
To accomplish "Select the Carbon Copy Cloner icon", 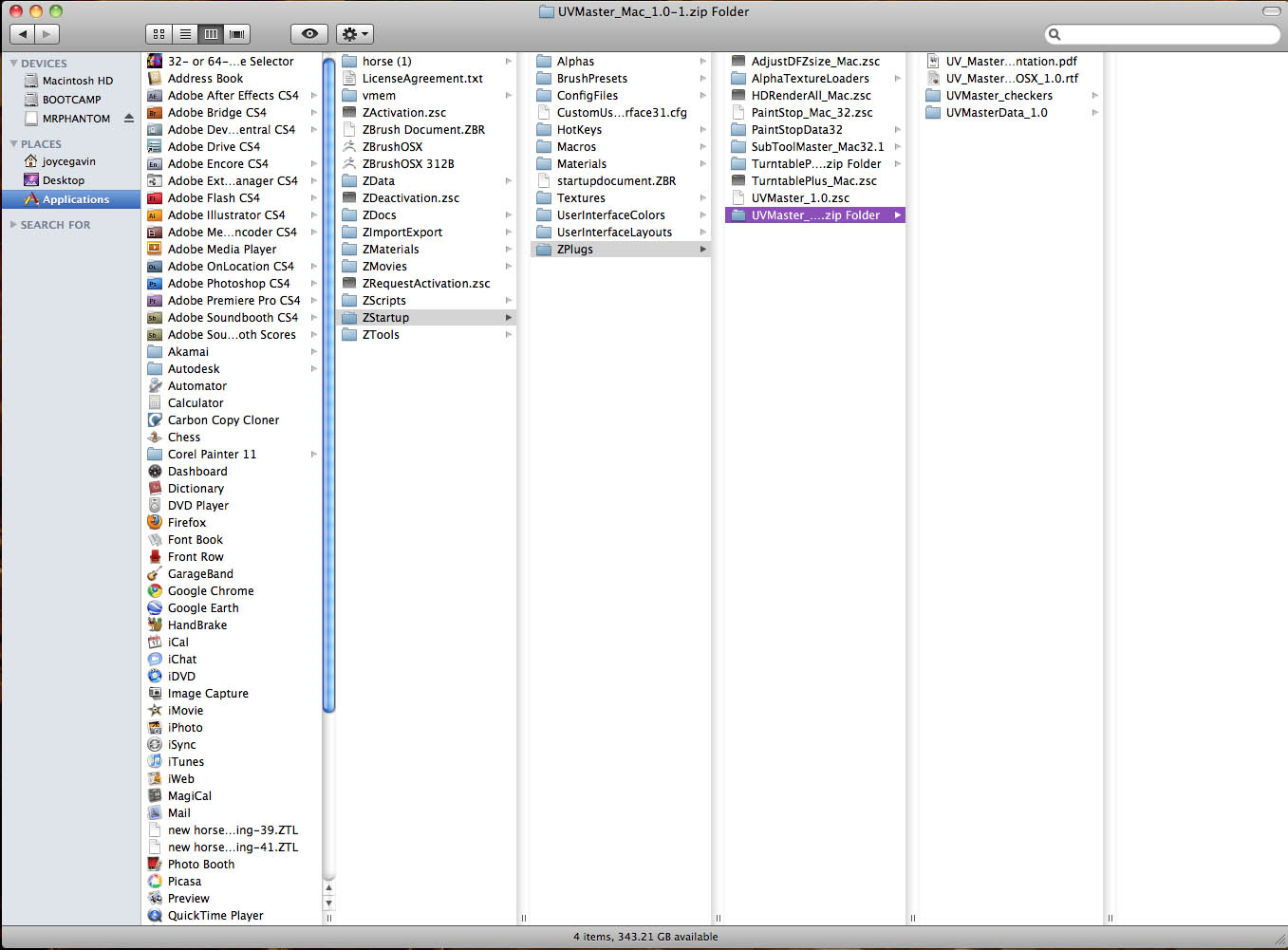I will tap(155, 420).
